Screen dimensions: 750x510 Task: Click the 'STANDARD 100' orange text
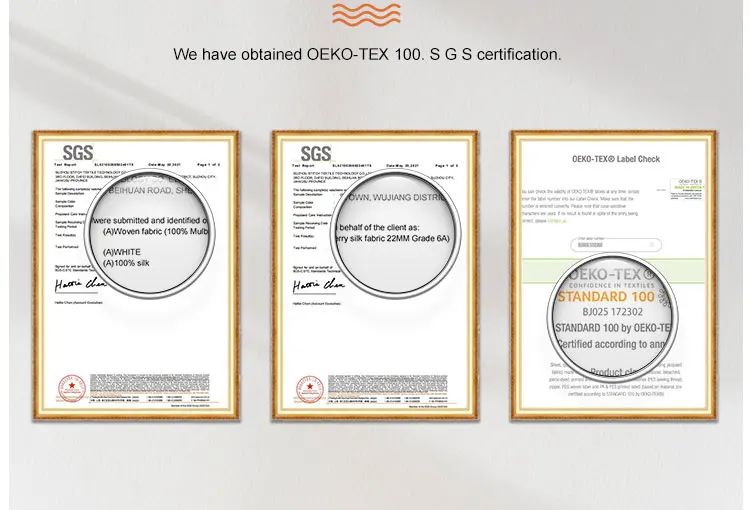(x=606, y=297)
